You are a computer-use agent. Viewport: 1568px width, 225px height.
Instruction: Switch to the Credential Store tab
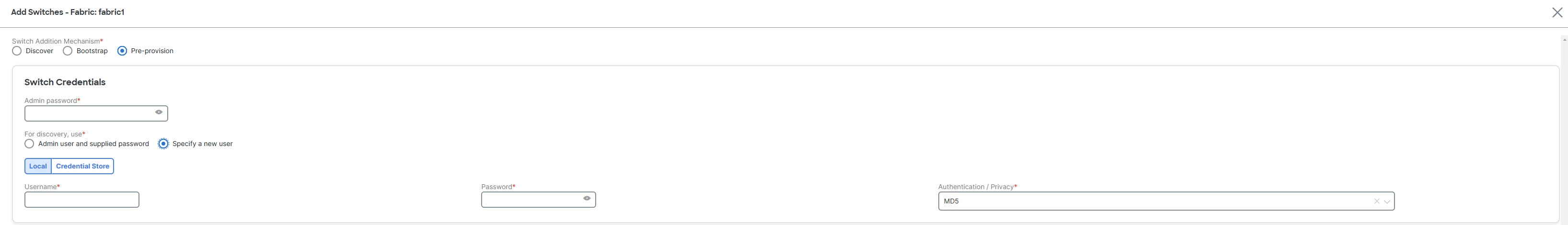click(83, 166)
